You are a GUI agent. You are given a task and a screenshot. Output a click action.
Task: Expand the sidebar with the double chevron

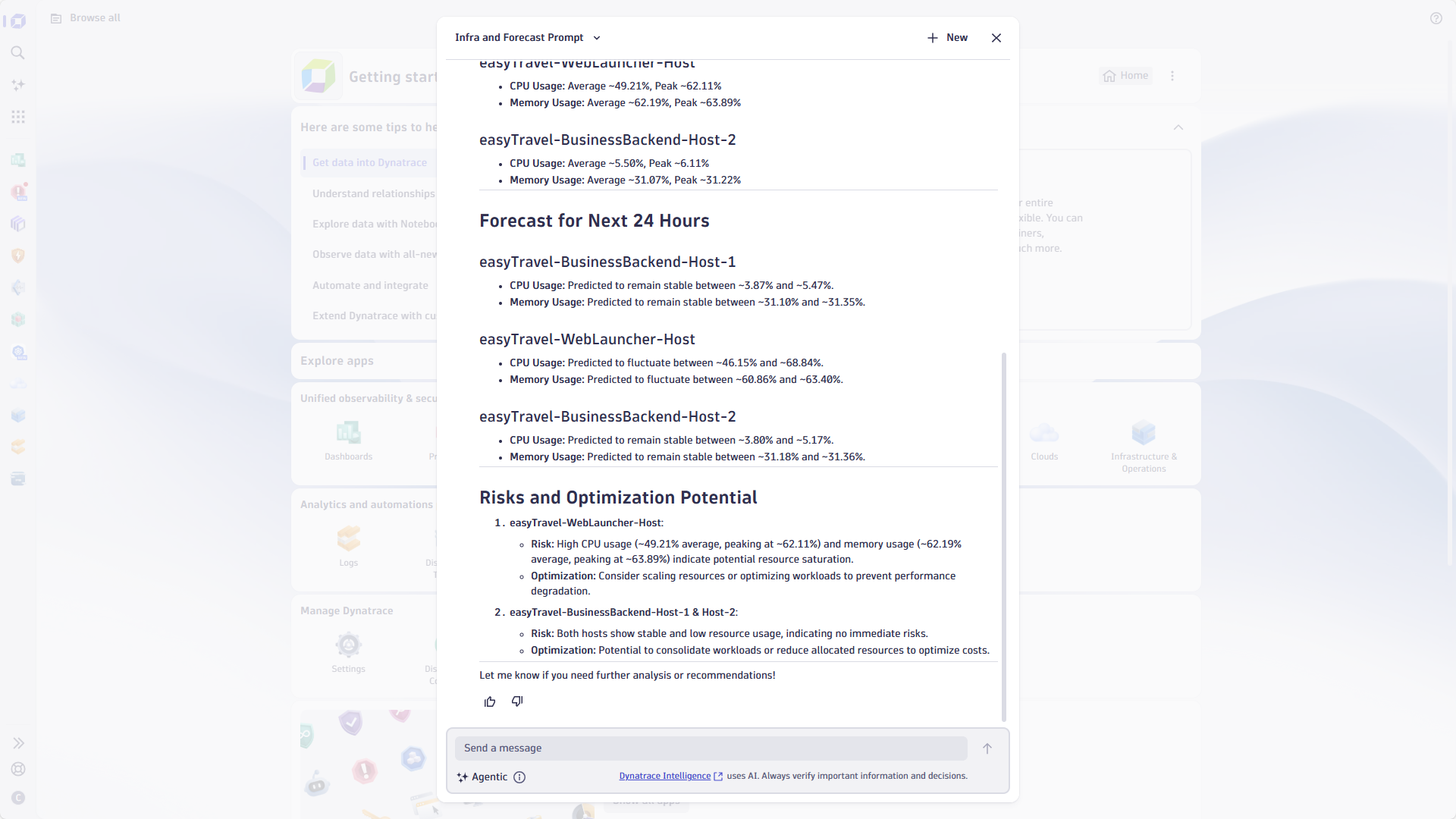coord(18,742)
